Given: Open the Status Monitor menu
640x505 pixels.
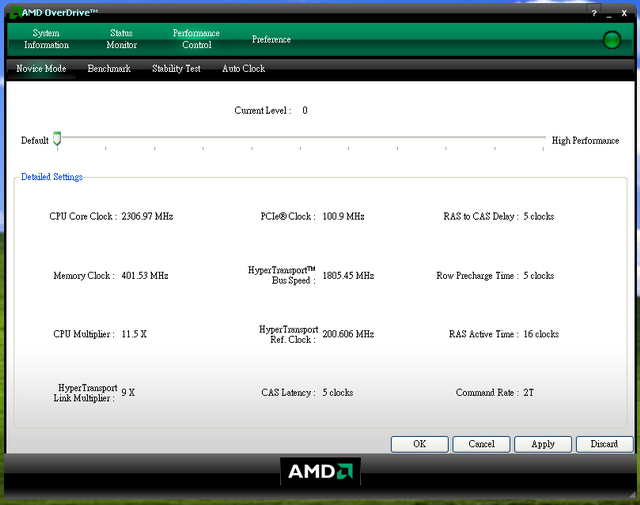Looking at the screenshot, I should tap(122, 39).
